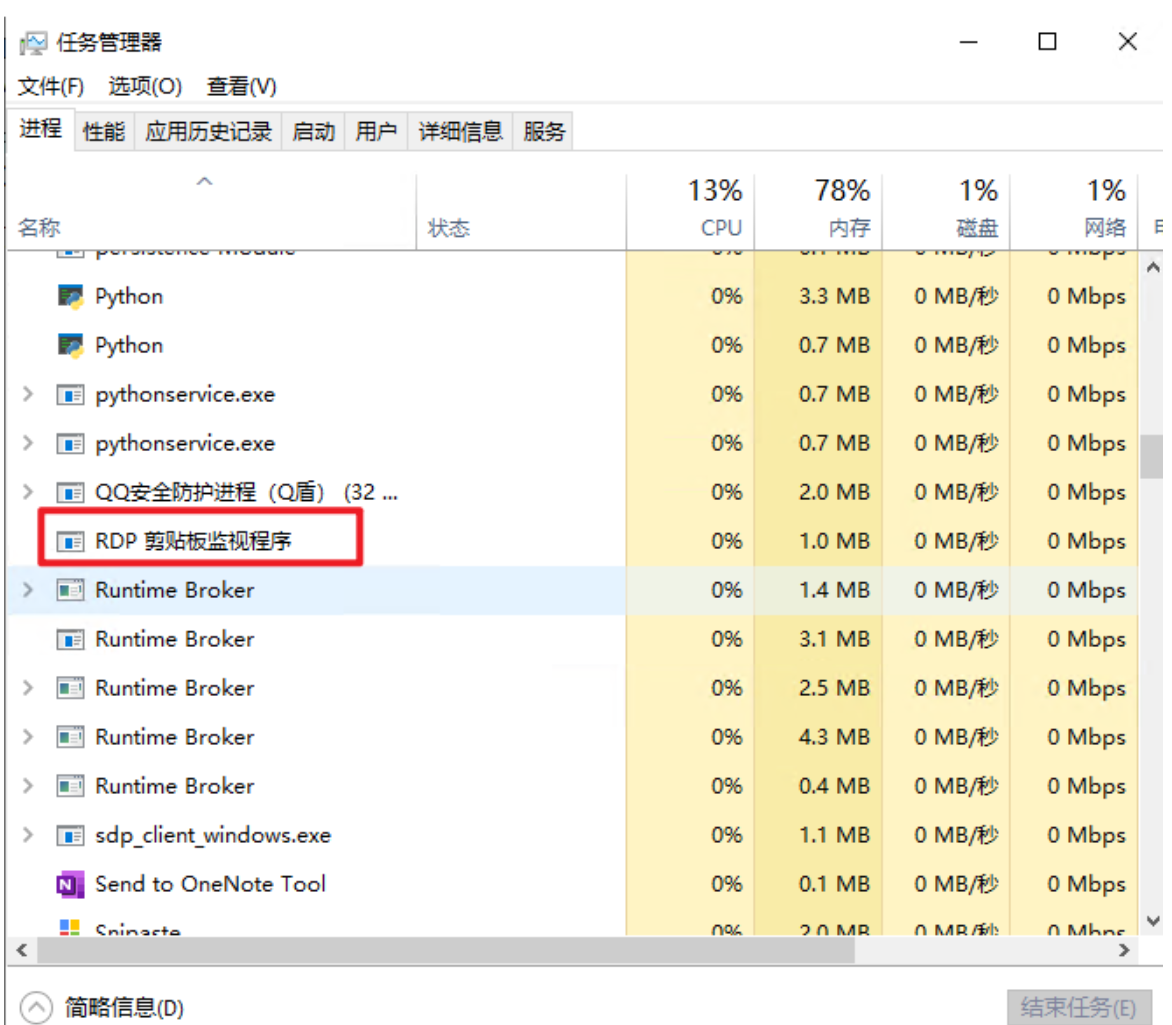
Task: Click the horizontal scrollbar right arrow
Action: pos(1126,949)
